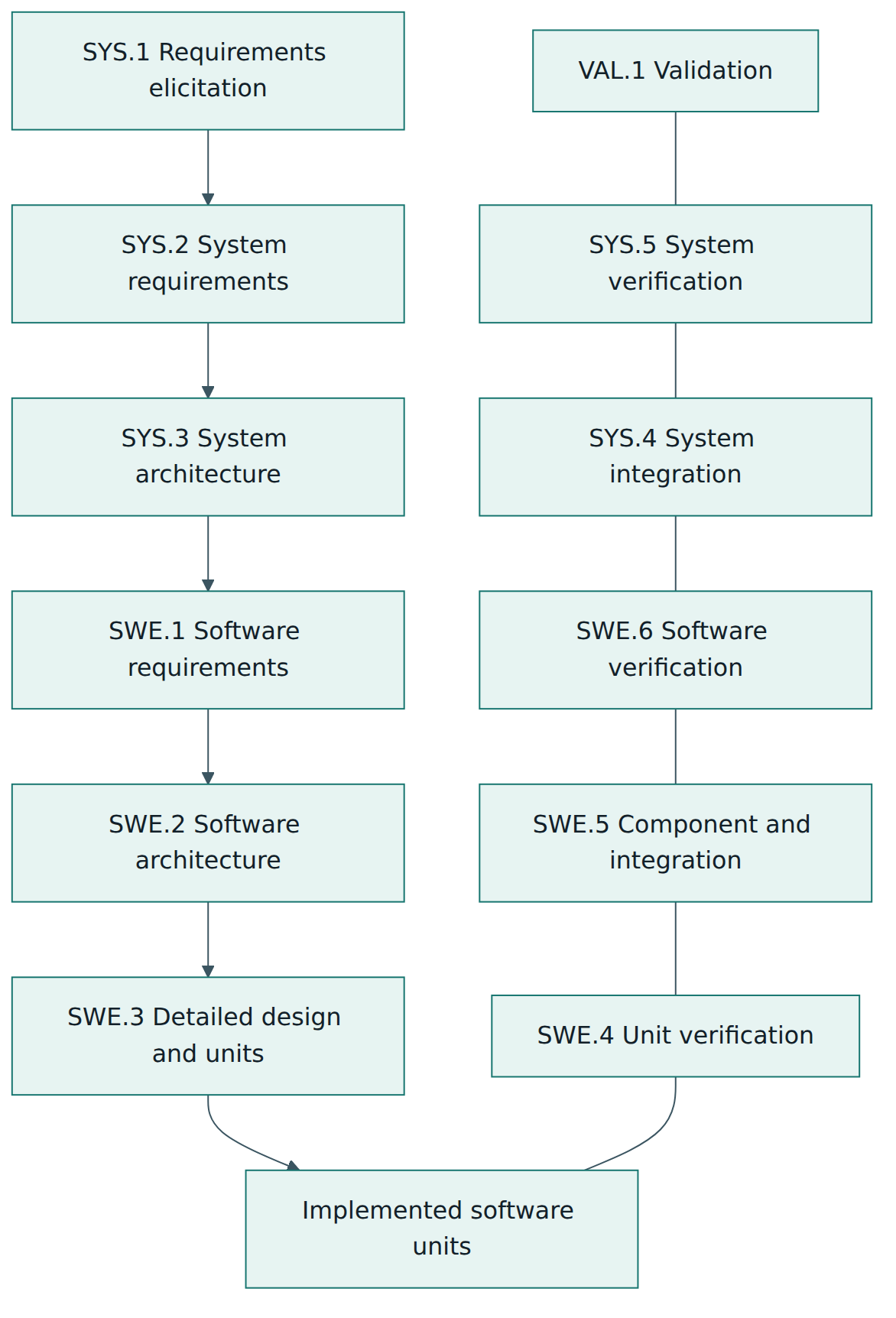896x1318 pixels.
Task: Select the SWE.2 Software architecture node
Action: click(208, 843)
